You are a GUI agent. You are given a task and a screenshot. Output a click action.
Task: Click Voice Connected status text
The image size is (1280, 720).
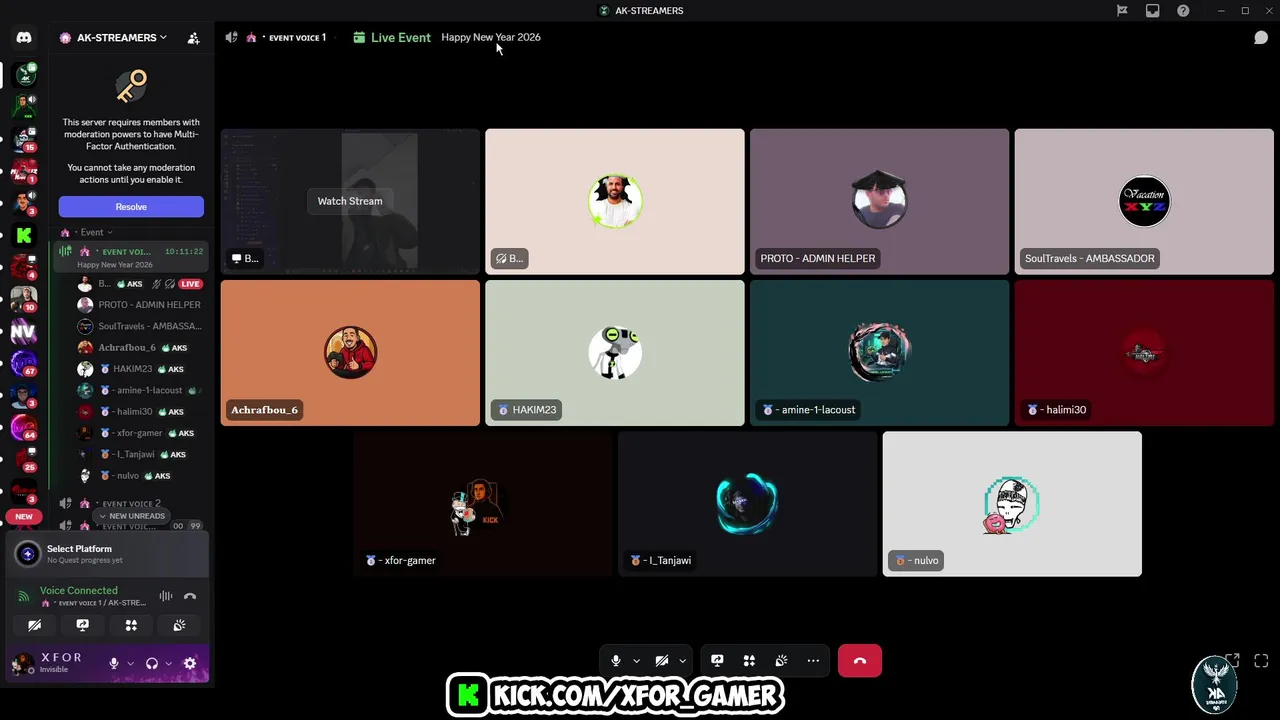[79, 591]
